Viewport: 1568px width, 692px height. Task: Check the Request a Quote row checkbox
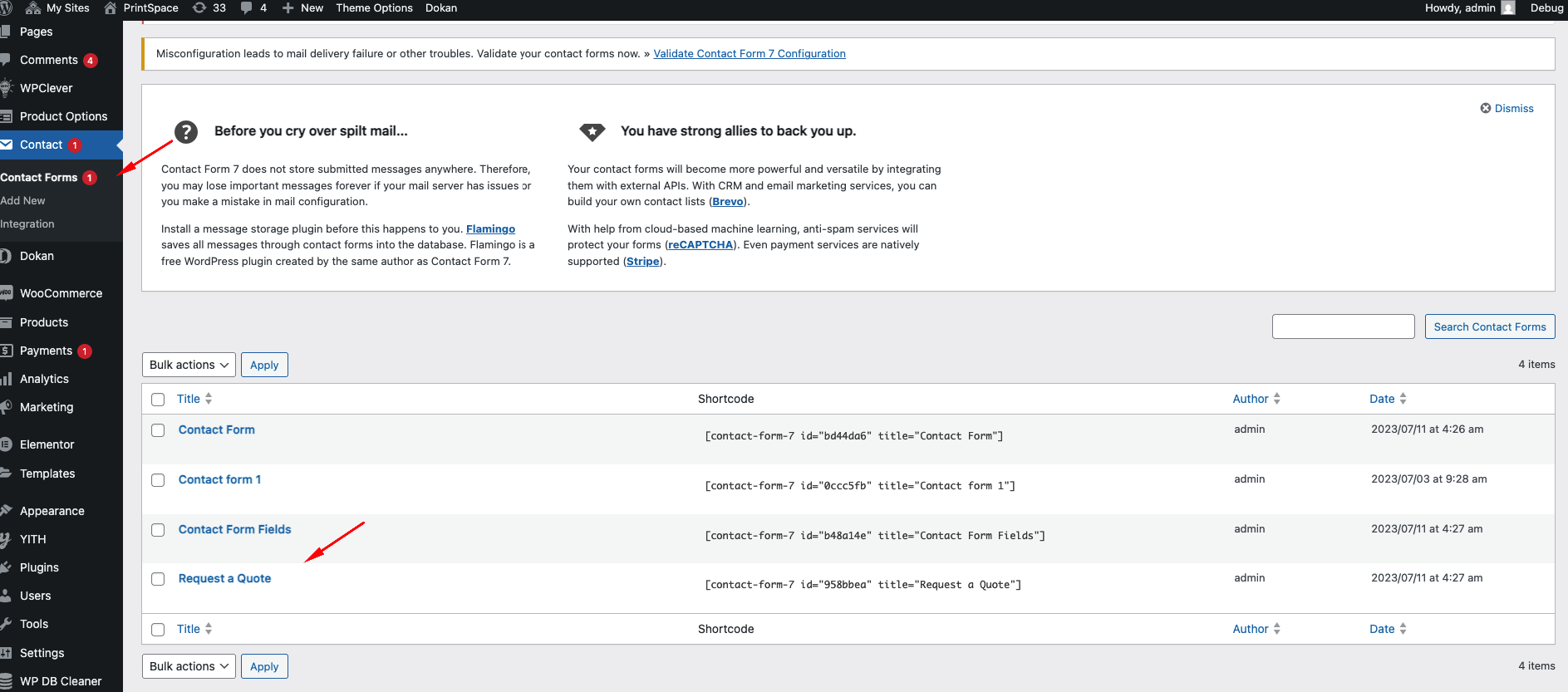pos(158,579)
